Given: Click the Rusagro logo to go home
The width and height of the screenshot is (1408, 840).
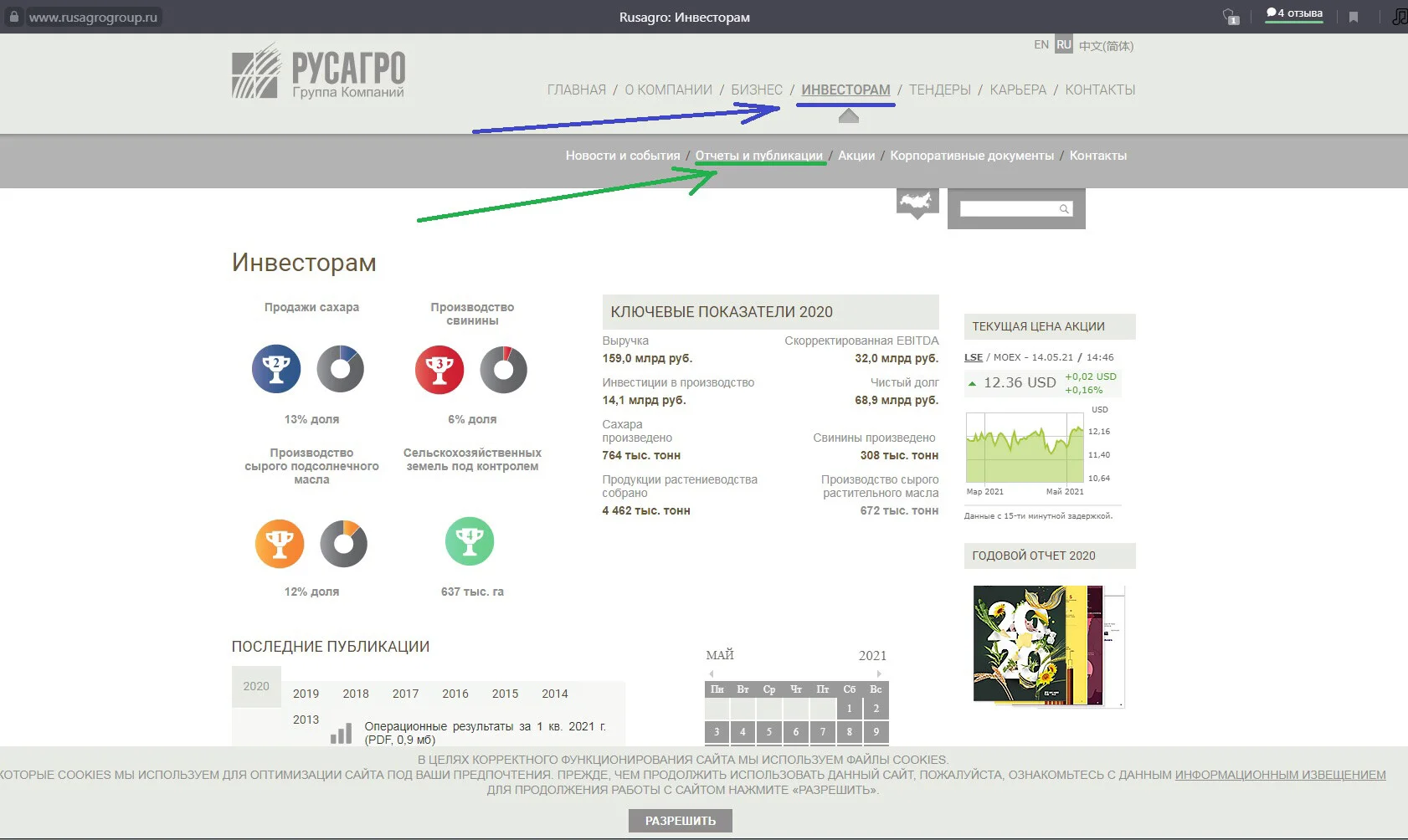Looking at the screenshot, I should pos(319,72).
